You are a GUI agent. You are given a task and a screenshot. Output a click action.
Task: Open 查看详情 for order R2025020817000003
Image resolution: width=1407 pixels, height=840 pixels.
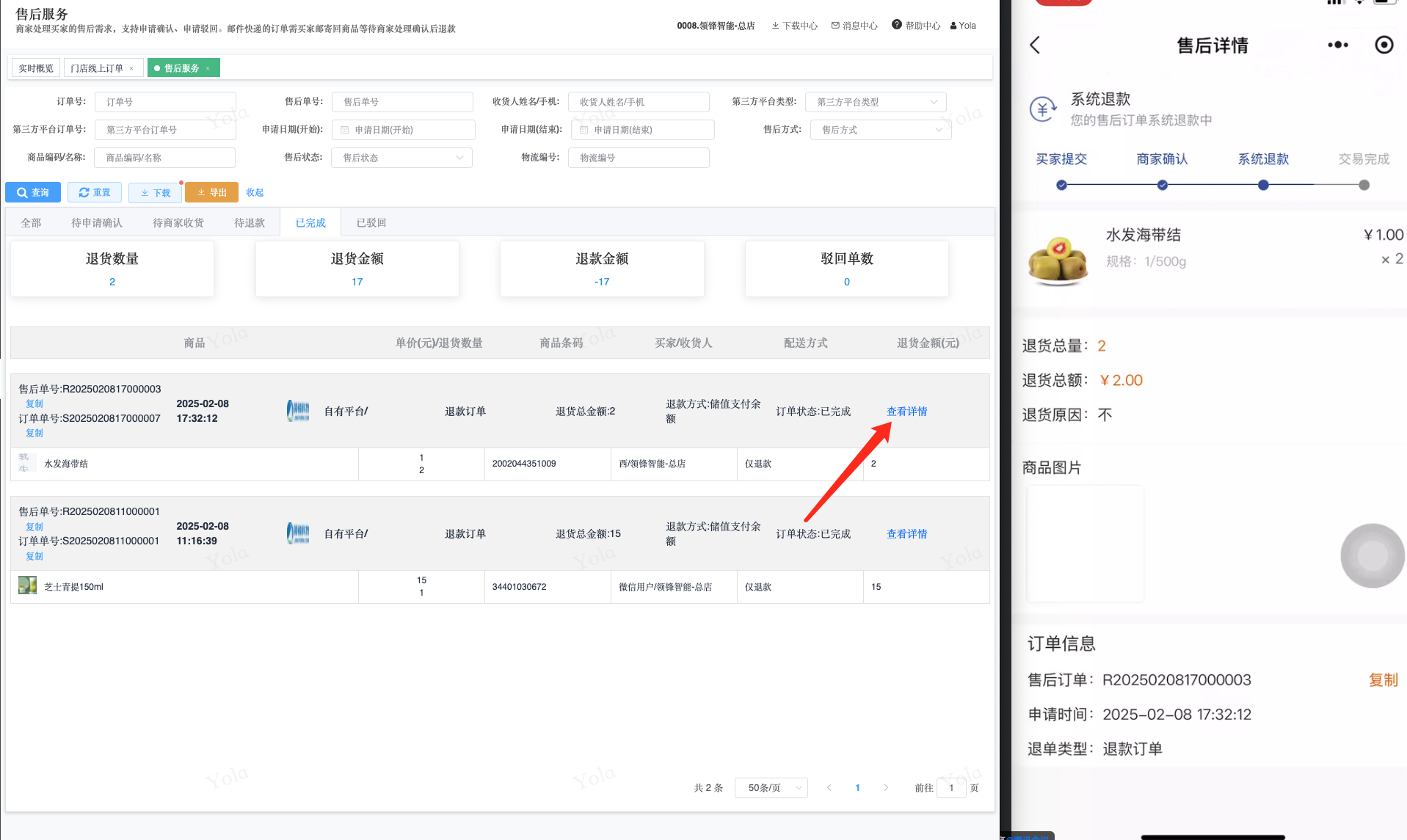(906, 411)
